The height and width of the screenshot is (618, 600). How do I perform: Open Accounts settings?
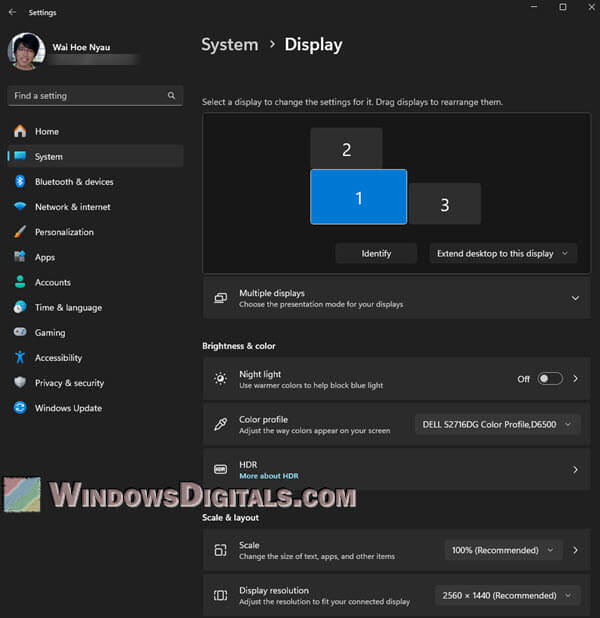pos(95,282)
